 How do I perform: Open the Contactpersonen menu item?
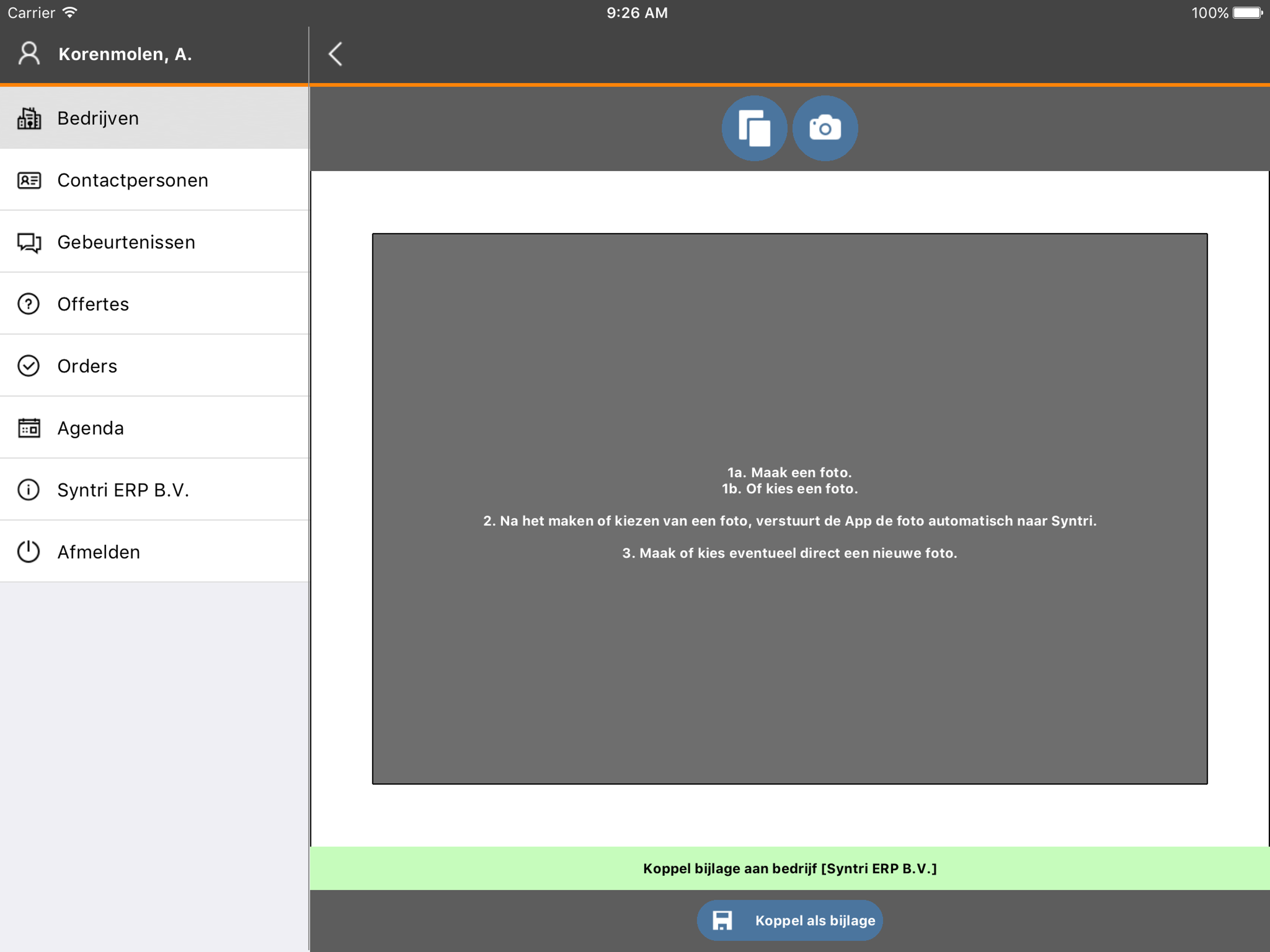[x=154, y=180]
